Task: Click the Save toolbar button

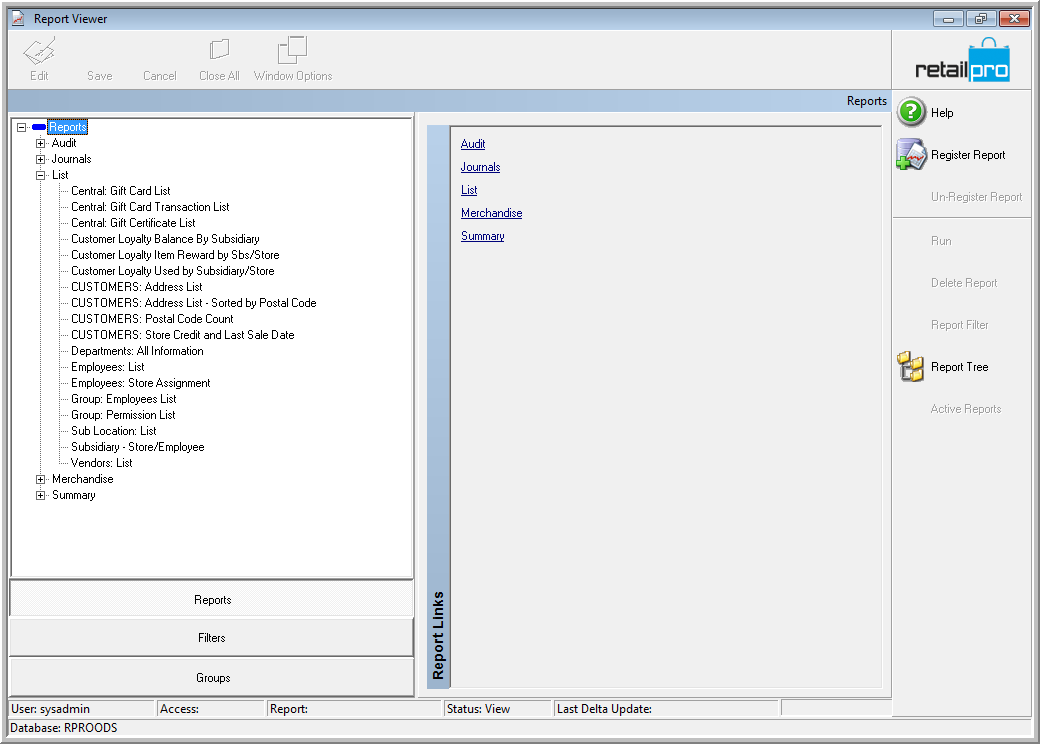Action: tap(99, 76)
